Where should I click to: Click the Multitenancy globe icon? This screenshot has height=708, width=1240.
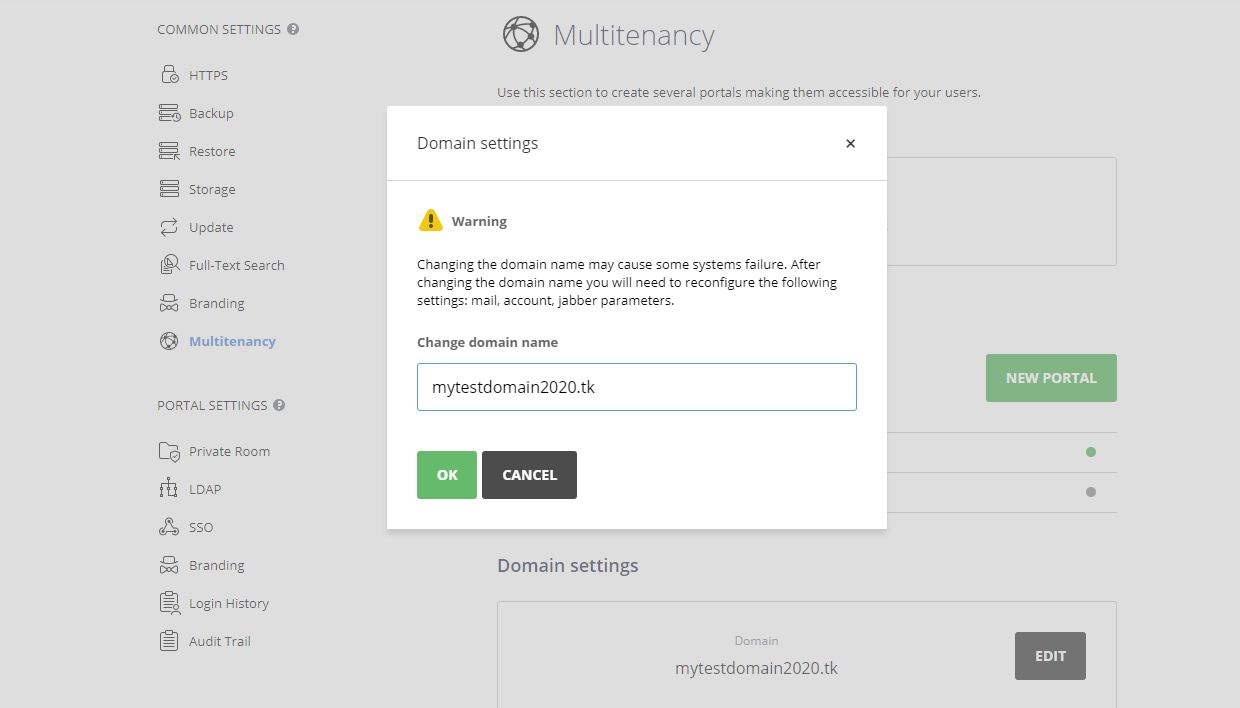tap(168, 340)
